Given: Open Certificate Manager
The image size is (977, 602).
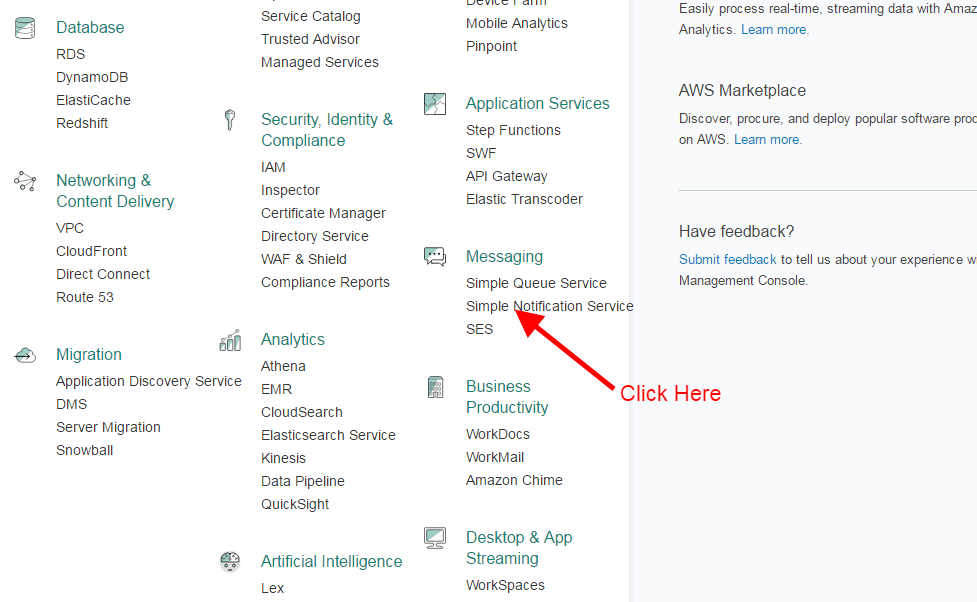Looking at the screenshot, I should [323, 214].
